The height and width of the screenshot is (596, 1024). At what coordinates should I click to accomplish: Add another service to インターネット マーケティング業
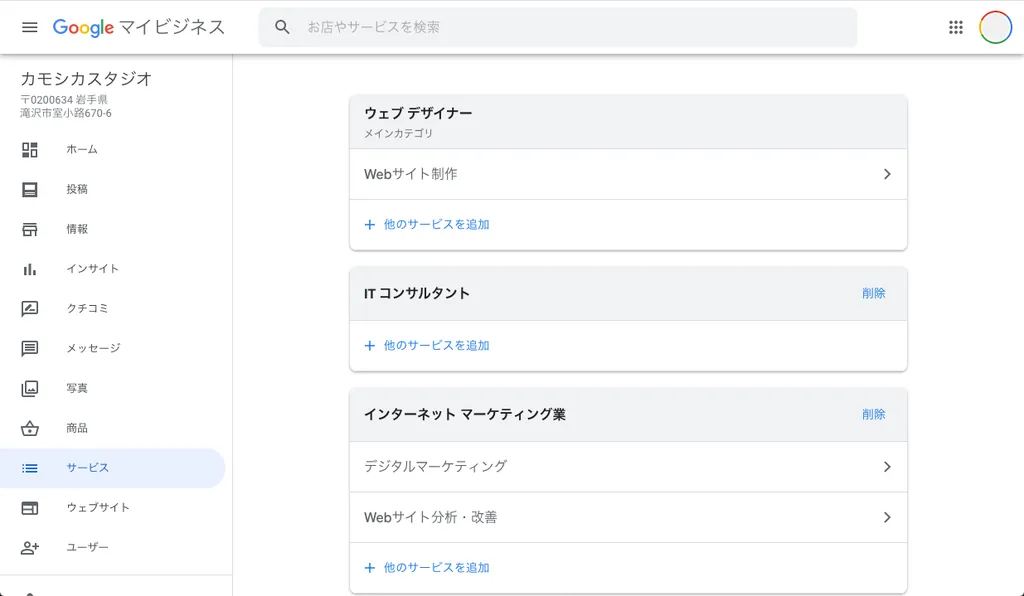(436, 568)
